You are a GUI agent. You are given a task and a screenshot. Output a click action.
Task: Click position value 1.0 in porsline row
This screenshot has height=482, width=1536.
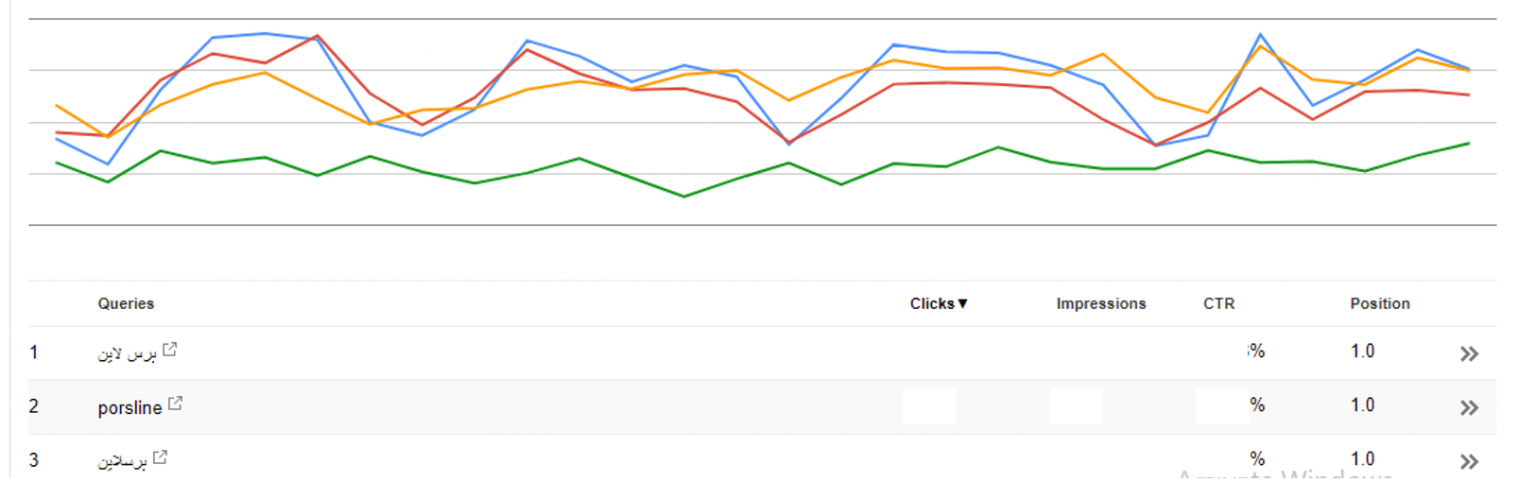coord(1362,405)
